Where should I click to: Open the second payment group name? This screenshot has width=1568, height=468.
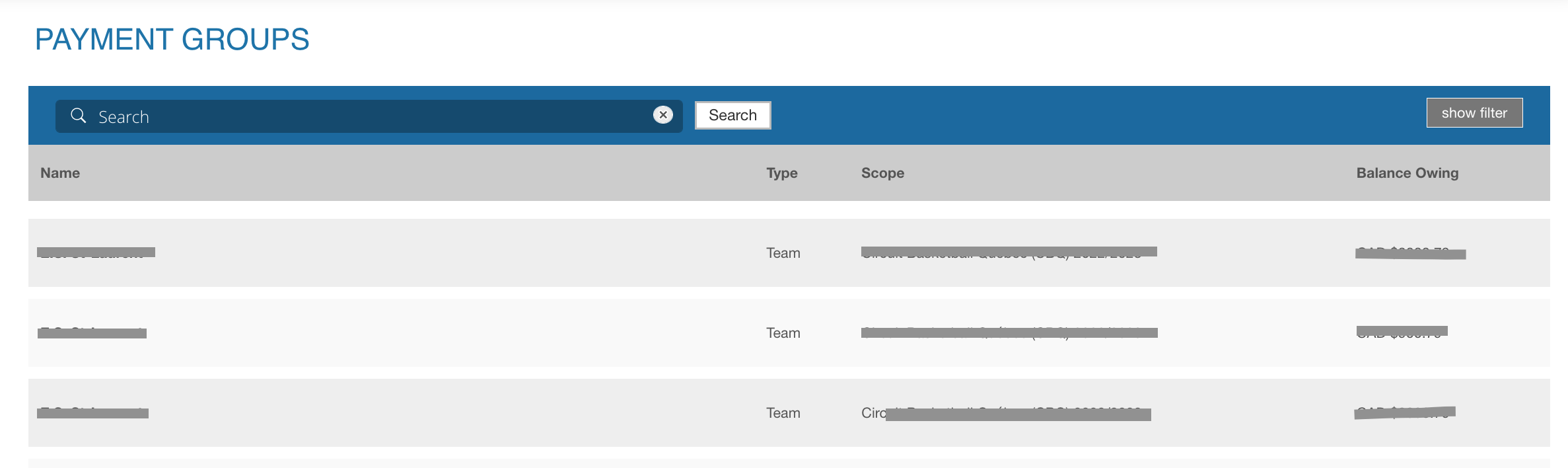click(92, 333)
